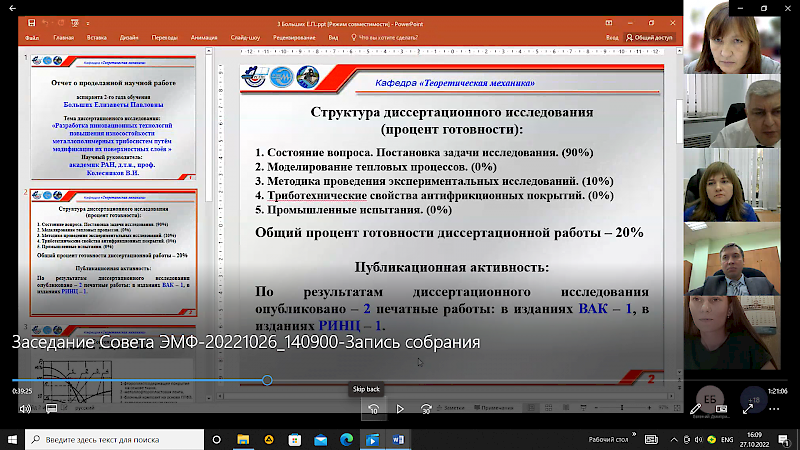Open the clock and date flyout

(x=756, y=439)
